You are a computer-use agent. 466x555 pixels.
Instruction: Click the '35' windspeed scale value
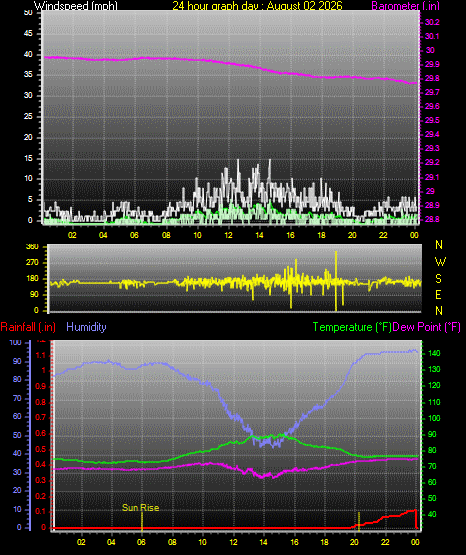(x=28, y=75)
